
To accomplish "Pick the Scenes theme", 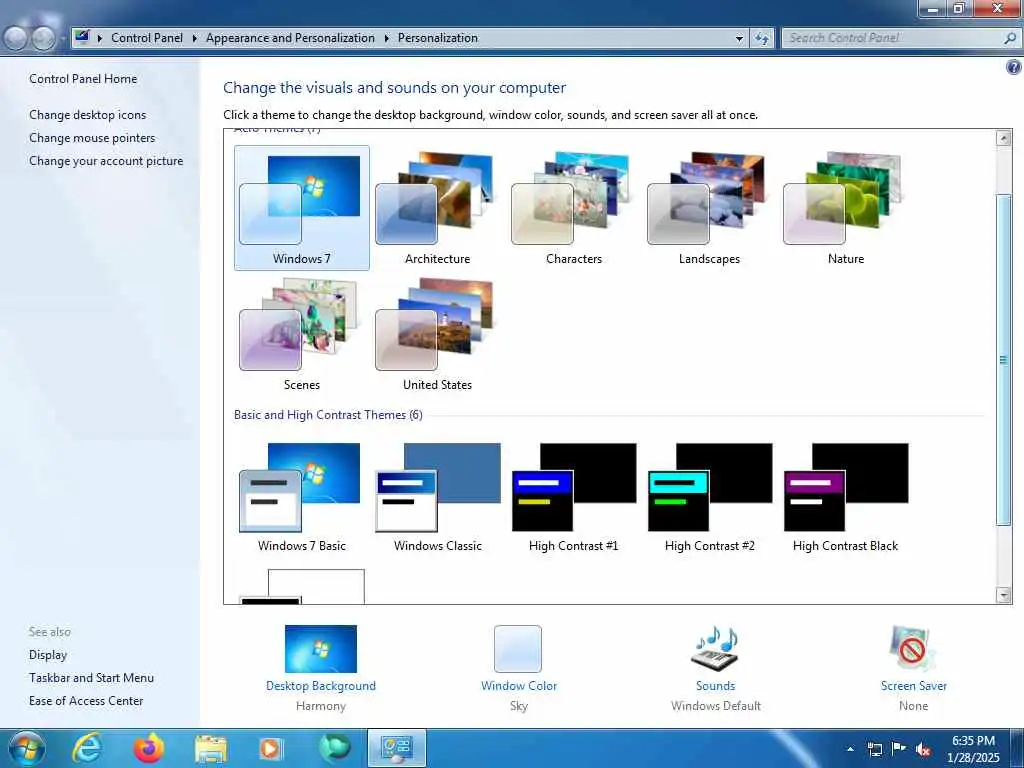I will pos(301,334).
